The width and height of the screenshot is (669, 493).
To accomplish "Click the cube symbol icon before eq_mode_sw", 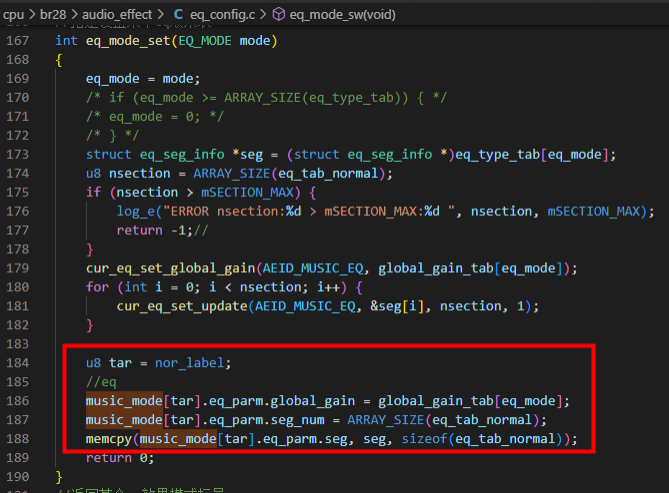I will [279, 15].
